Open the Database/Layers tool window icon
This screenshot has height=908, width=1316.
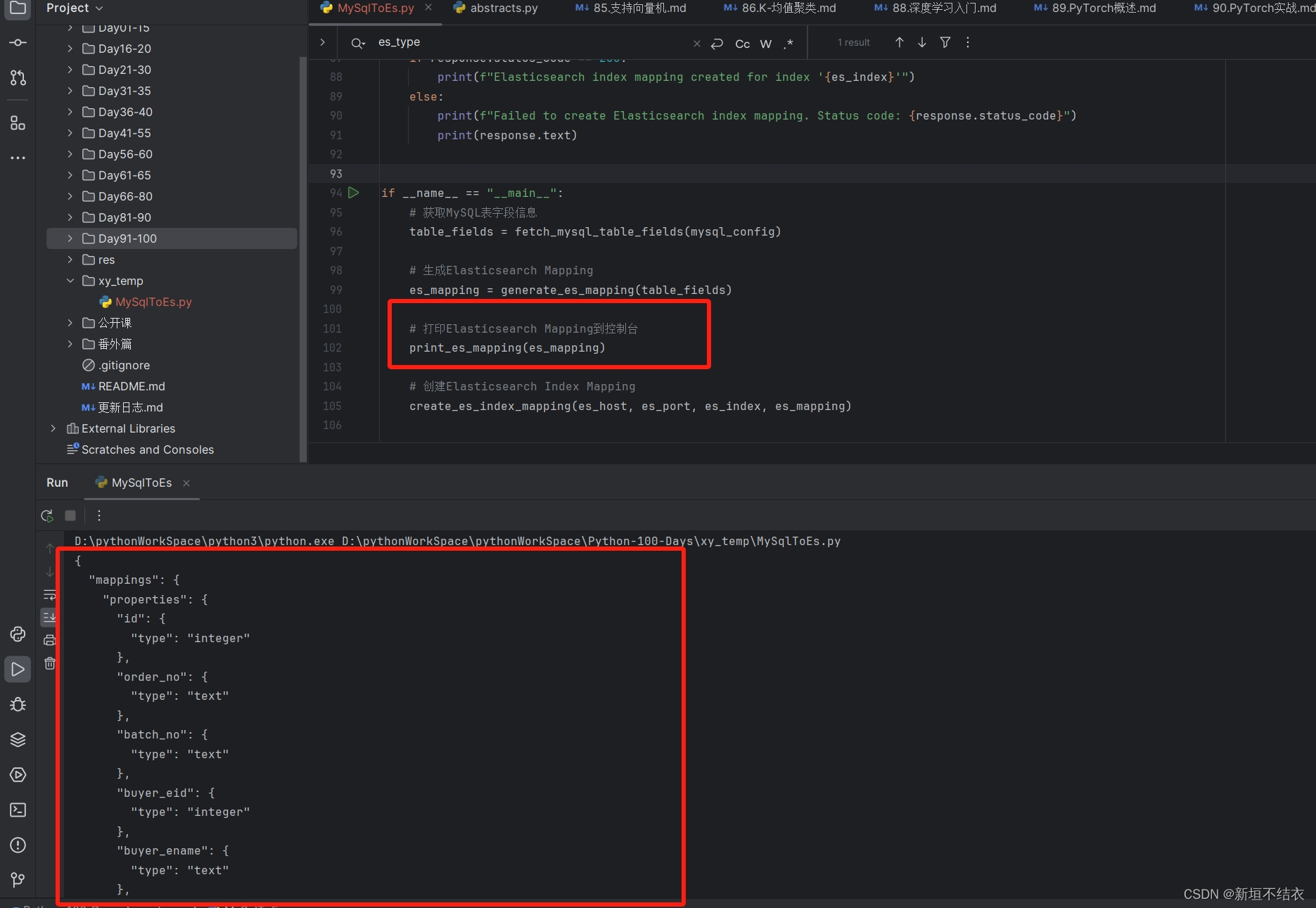pos(18,739)
